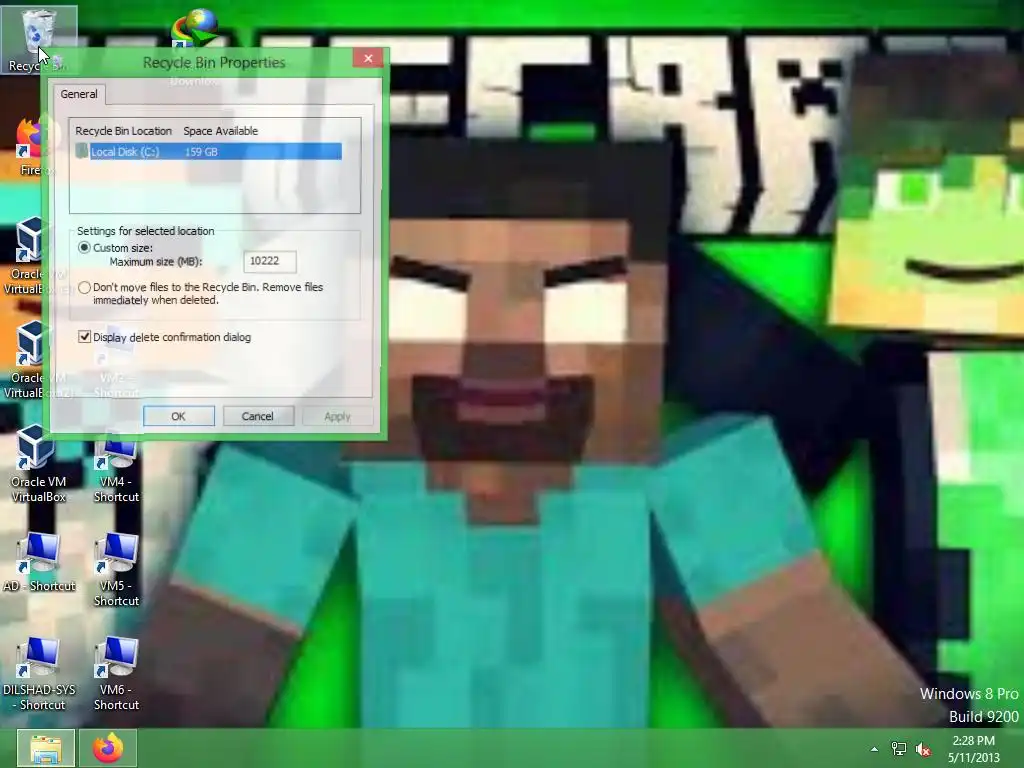Click the Space Available column header
Image resolution: width=1024 pixels, height=768 pixels.
click(x=220, y=131)
